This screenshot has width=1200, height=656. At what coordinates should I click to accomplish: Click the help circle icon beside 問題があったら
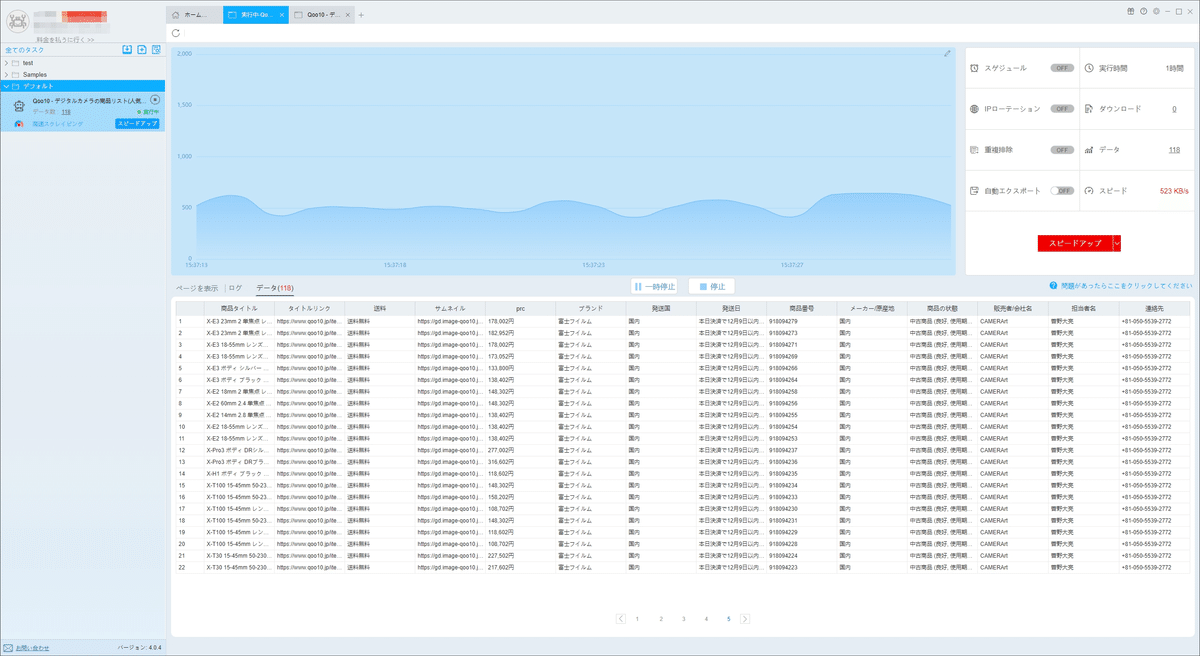point(1053,286)
